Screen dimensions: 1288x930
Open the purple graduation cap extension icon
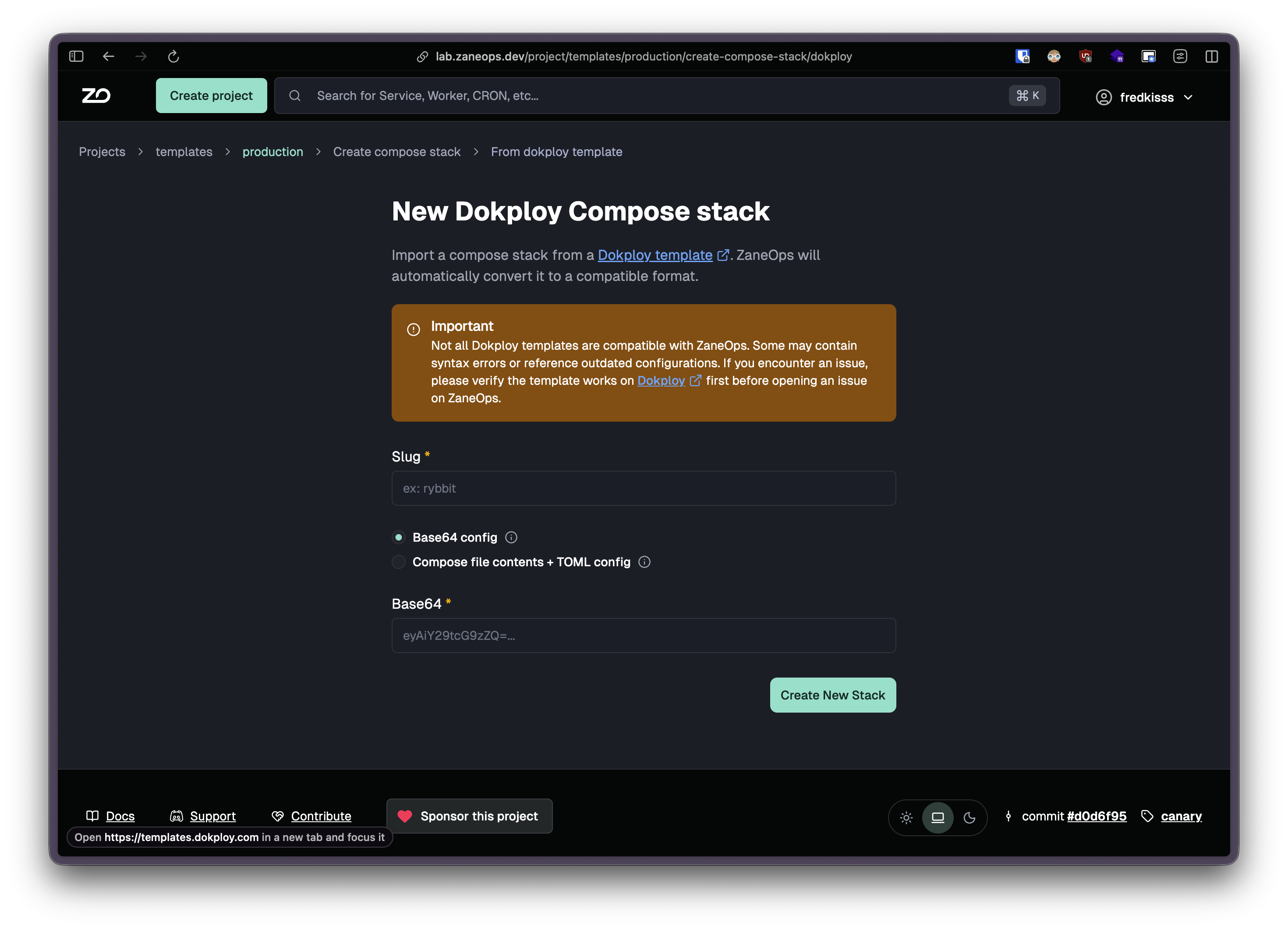pyautogui.click(x=1117, y=56)
